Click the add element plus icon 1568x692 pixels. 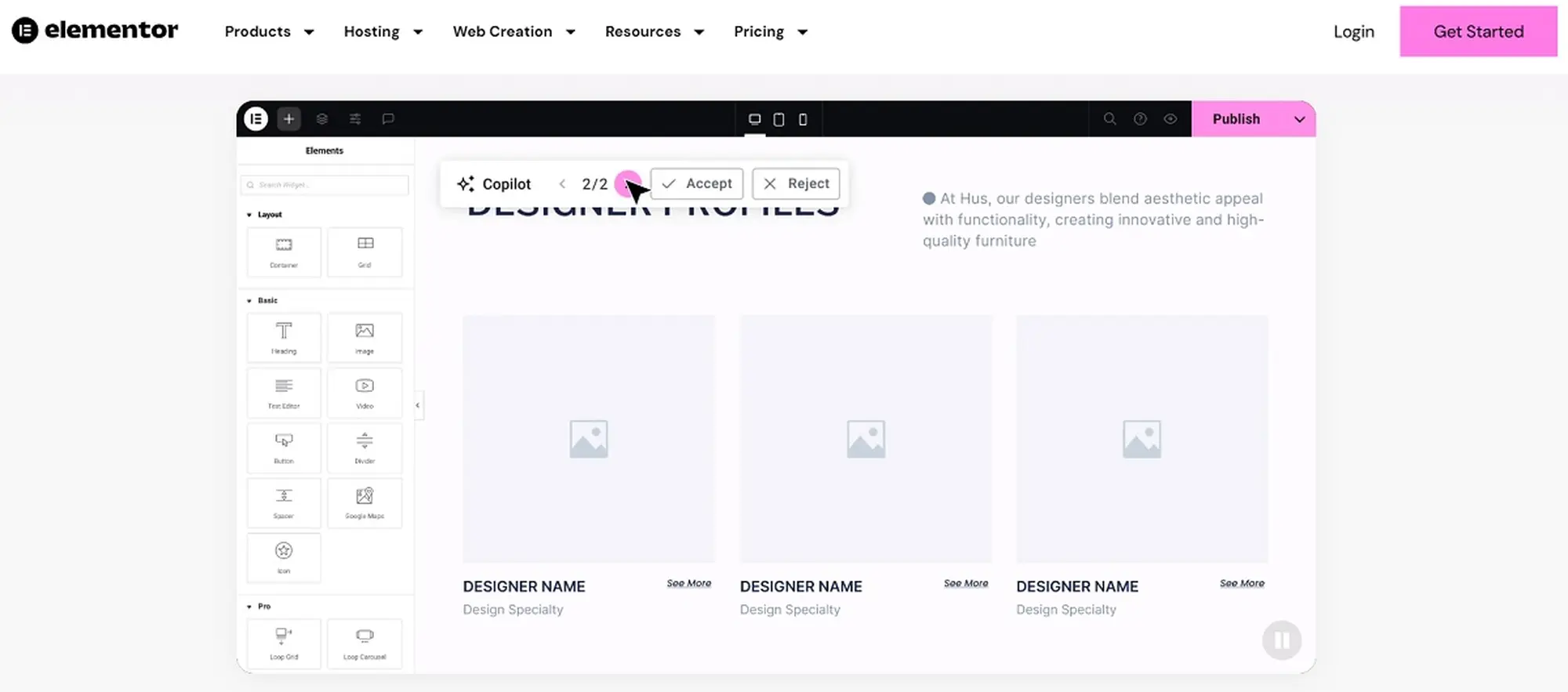289,118
